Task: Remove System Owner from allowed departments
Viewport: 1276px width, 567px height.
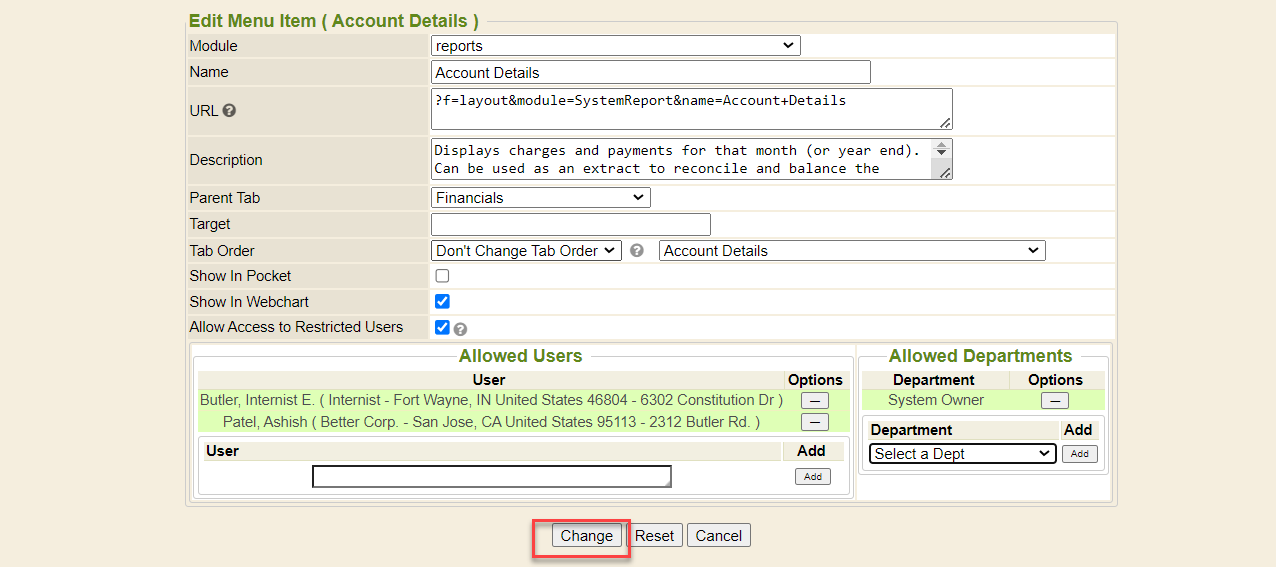Action: tap(1054, 400)
